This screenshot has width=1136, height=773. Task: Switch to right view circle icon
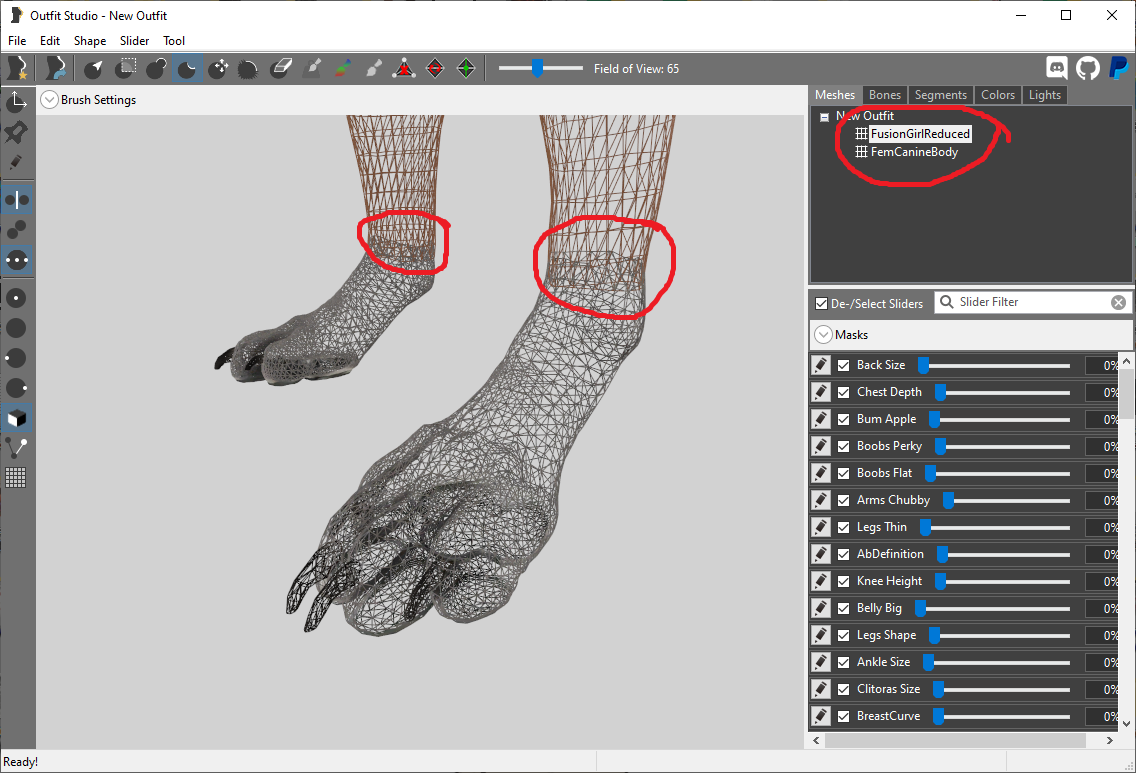[16, 388]
